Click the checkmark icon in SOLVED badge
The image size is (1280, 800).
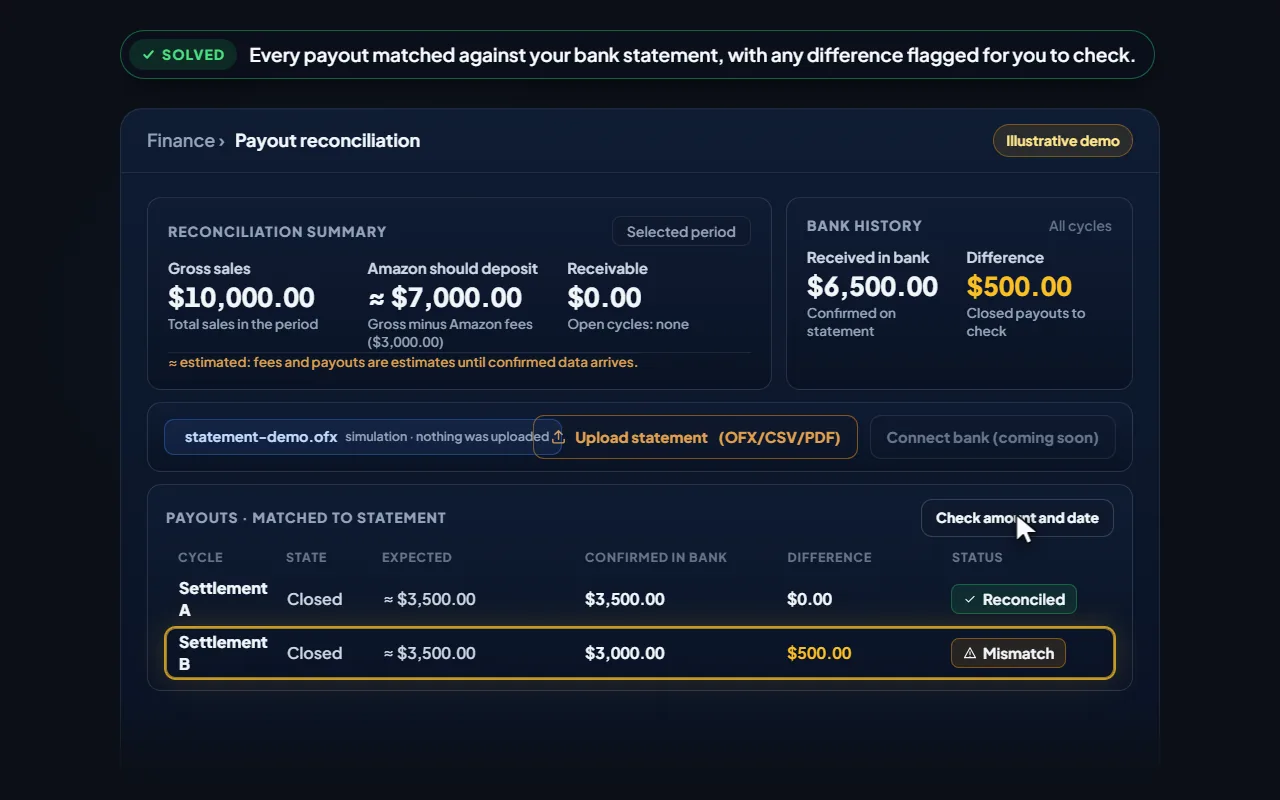148,55
